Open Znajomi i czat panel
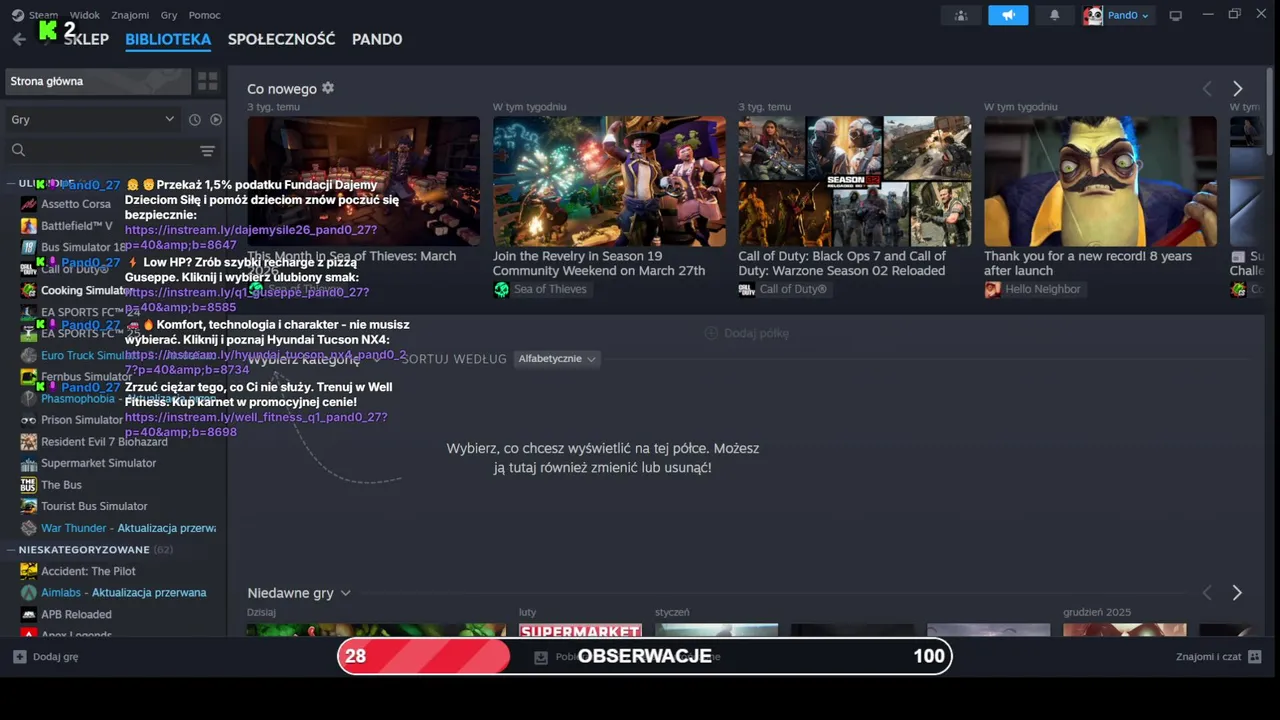1280x720 pixels. [x=1219, y=657]
